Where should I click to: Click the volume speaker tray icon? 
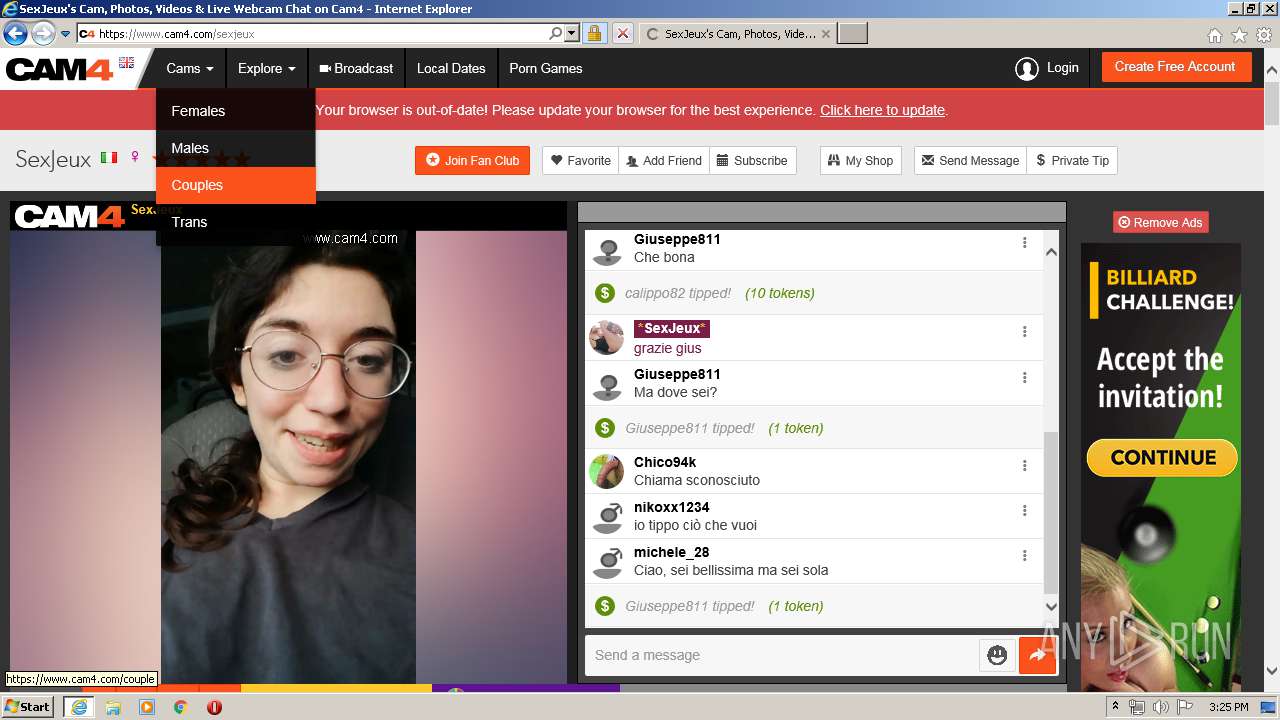tap(1161, 707)
